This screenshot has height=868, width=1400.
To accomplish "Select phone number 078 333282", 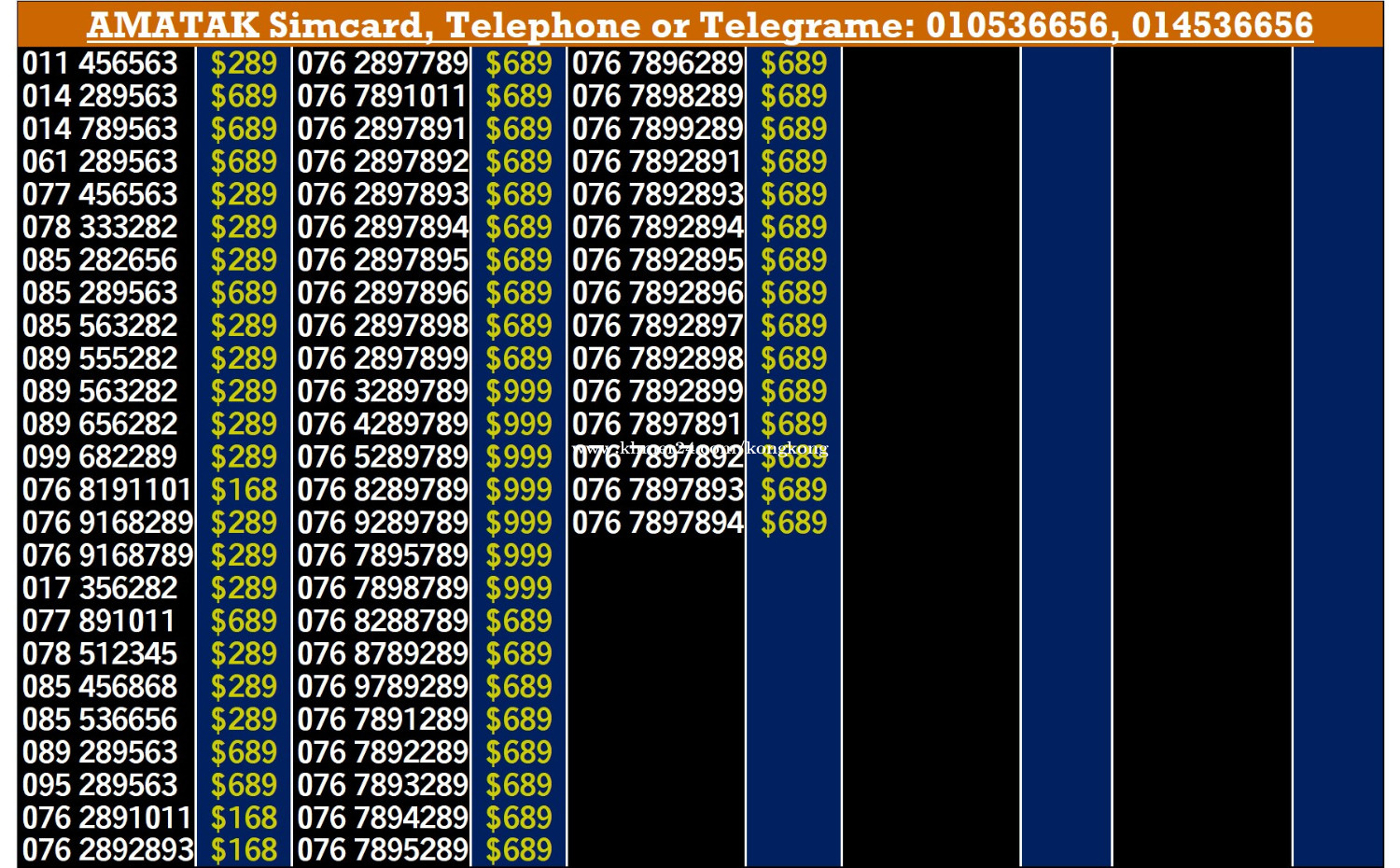I will point(100,228).
